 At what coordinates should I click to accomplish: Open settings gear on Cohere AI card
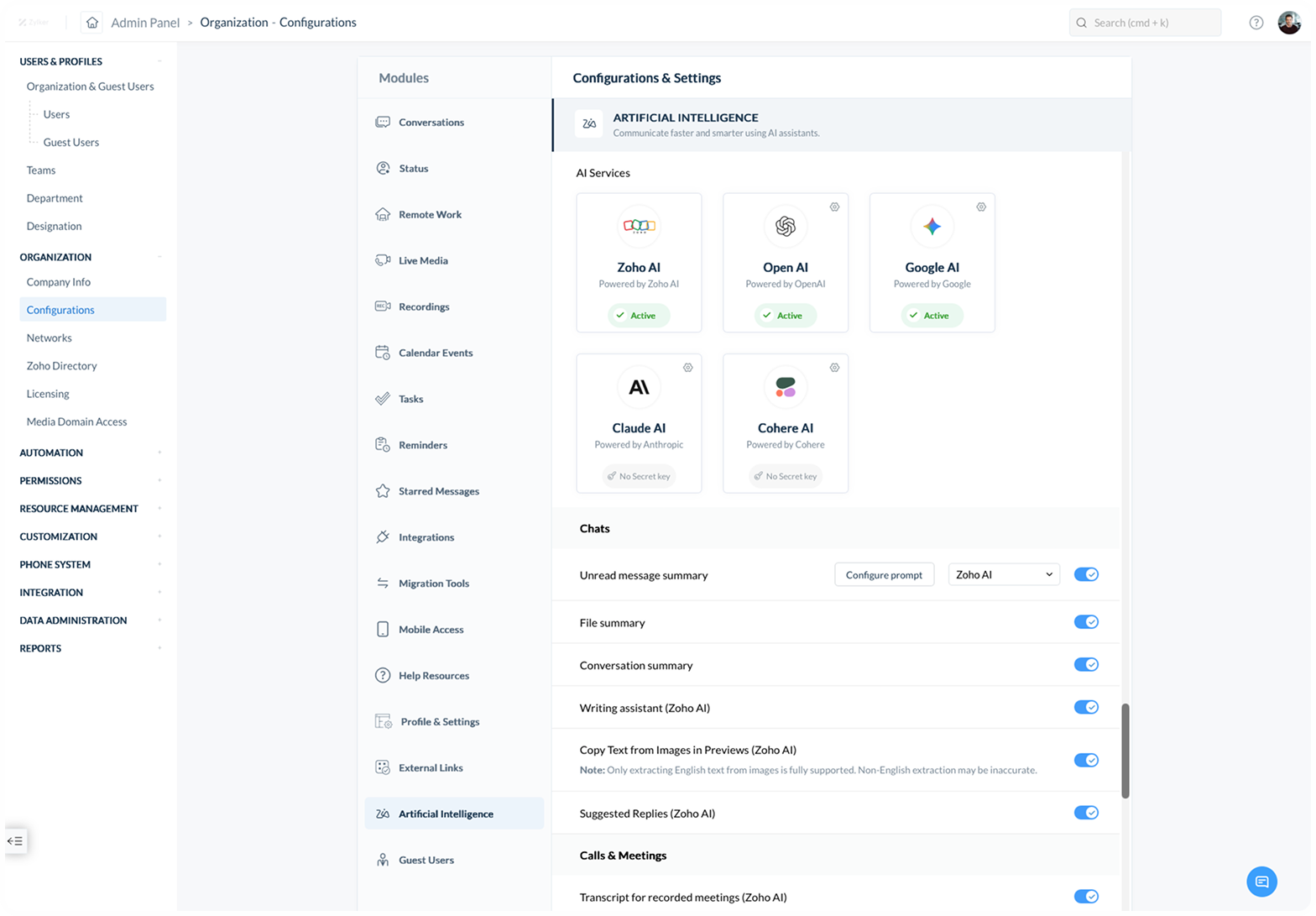pos(834,368)
